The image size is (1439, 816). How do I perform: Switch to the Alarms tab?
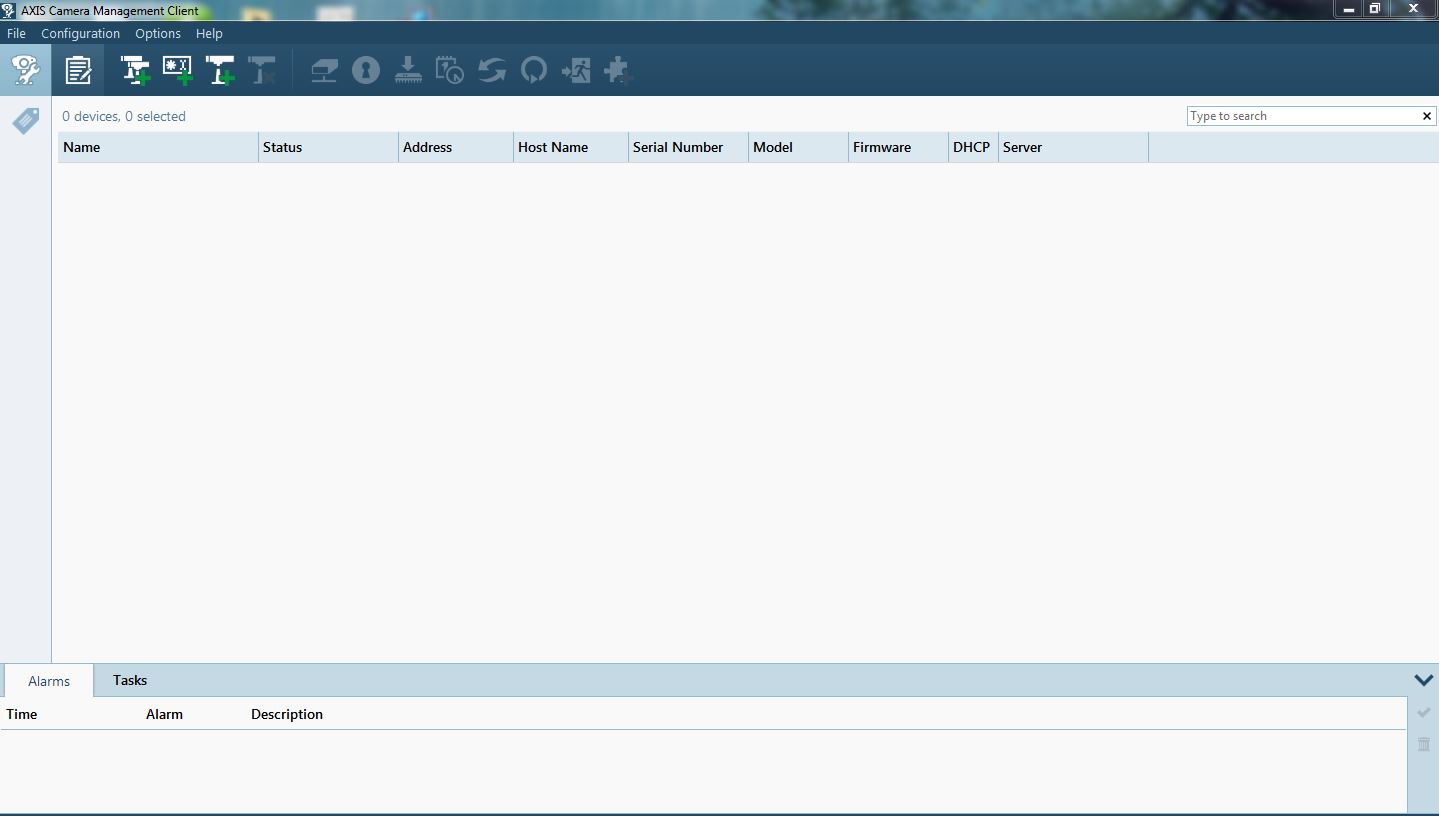[49, 681]
